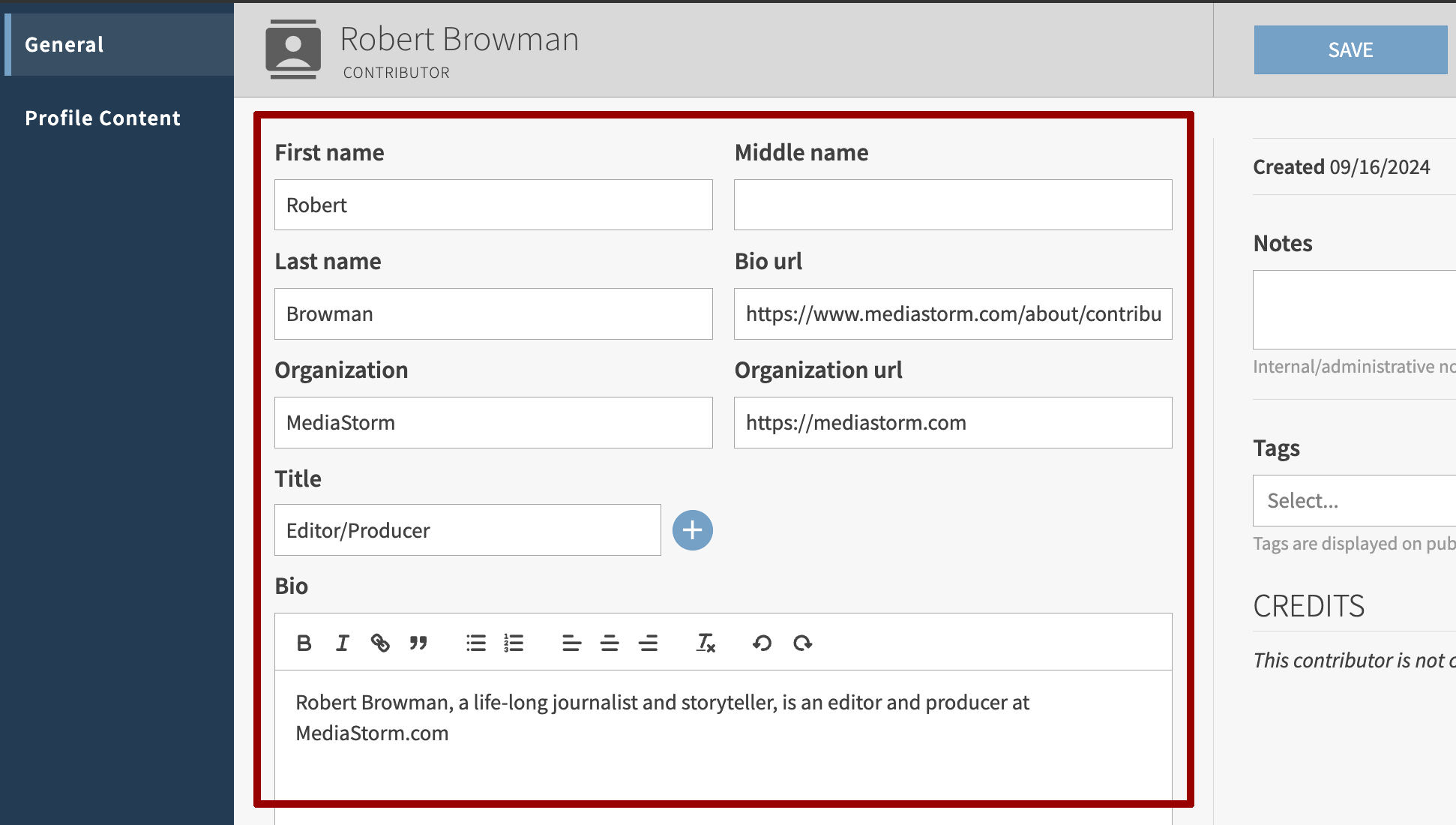Align Bio text to the right
The height and width of the screenshot is (825, 1456).
[648, 643]
